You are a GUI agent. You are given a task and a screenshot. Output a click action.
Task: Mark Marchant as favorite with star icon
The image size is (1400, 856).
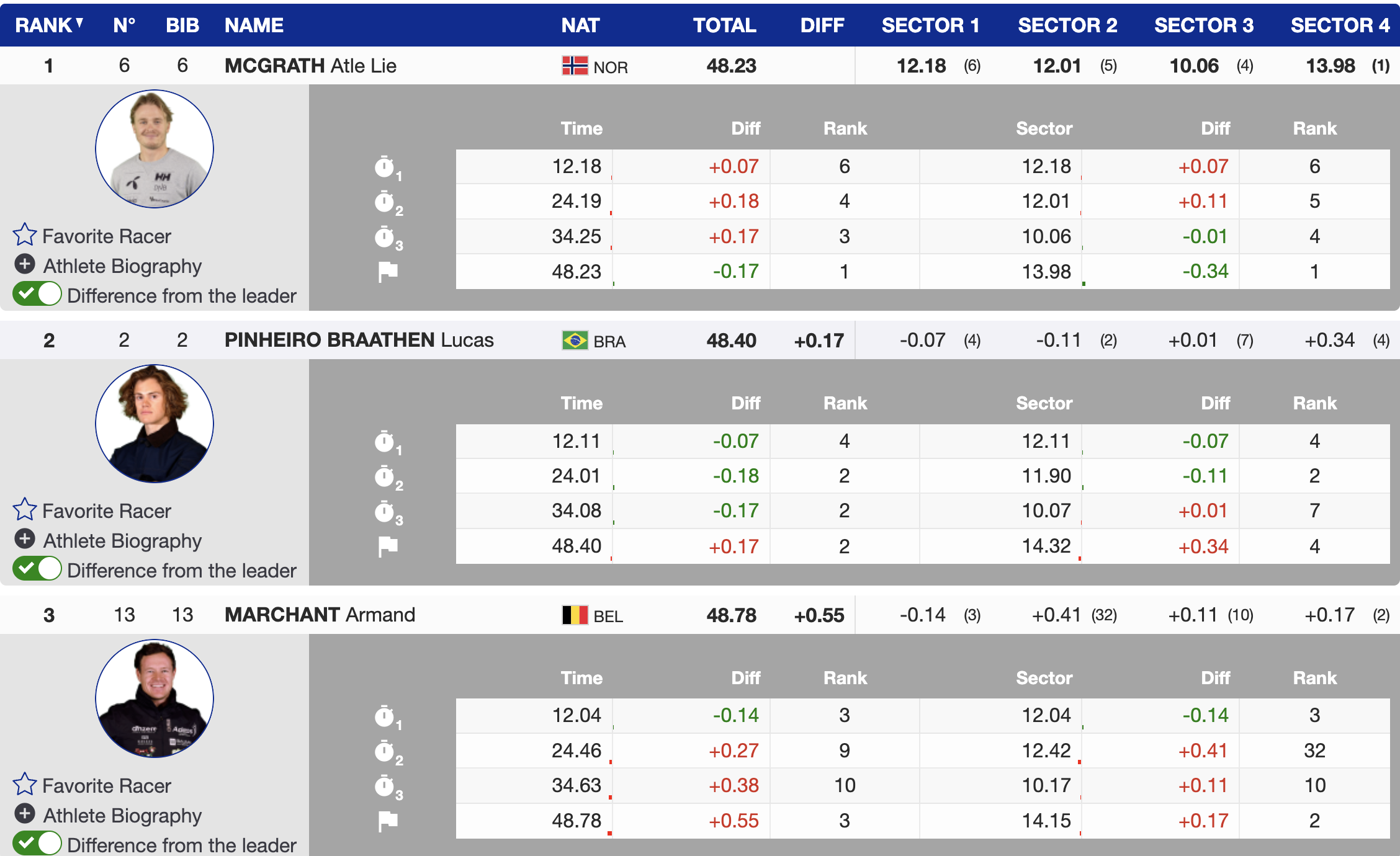pyautogui.click(x=25, y=785)
